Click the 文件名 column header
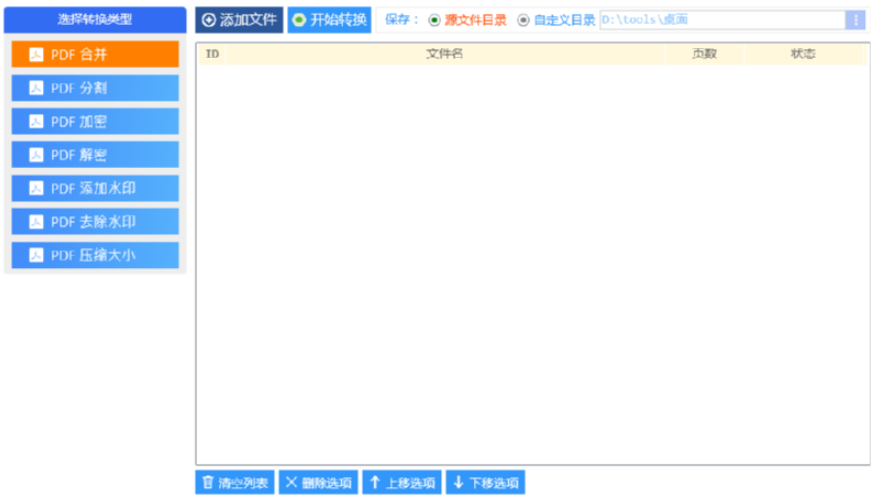 445,54
